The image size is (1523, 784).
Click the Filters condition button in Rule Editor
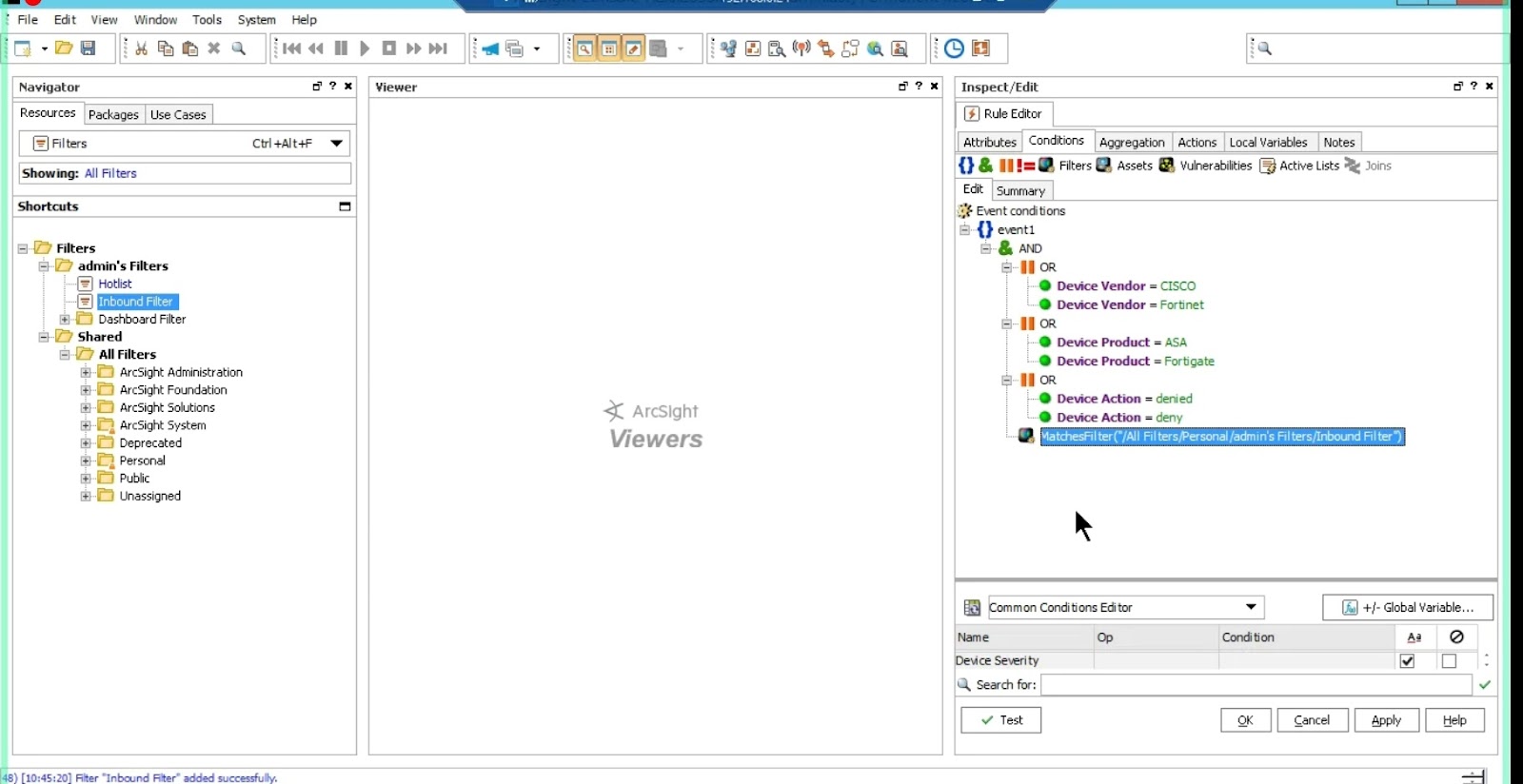point(1065,166)
